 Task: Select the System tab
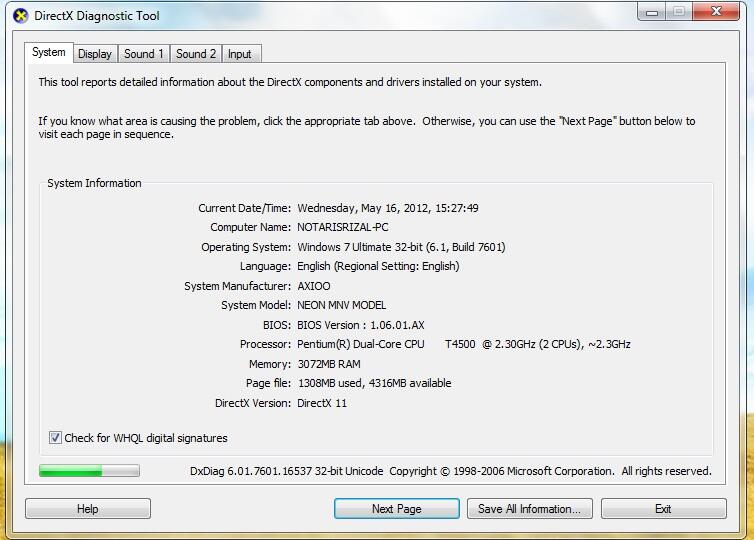tap(49, 52)
